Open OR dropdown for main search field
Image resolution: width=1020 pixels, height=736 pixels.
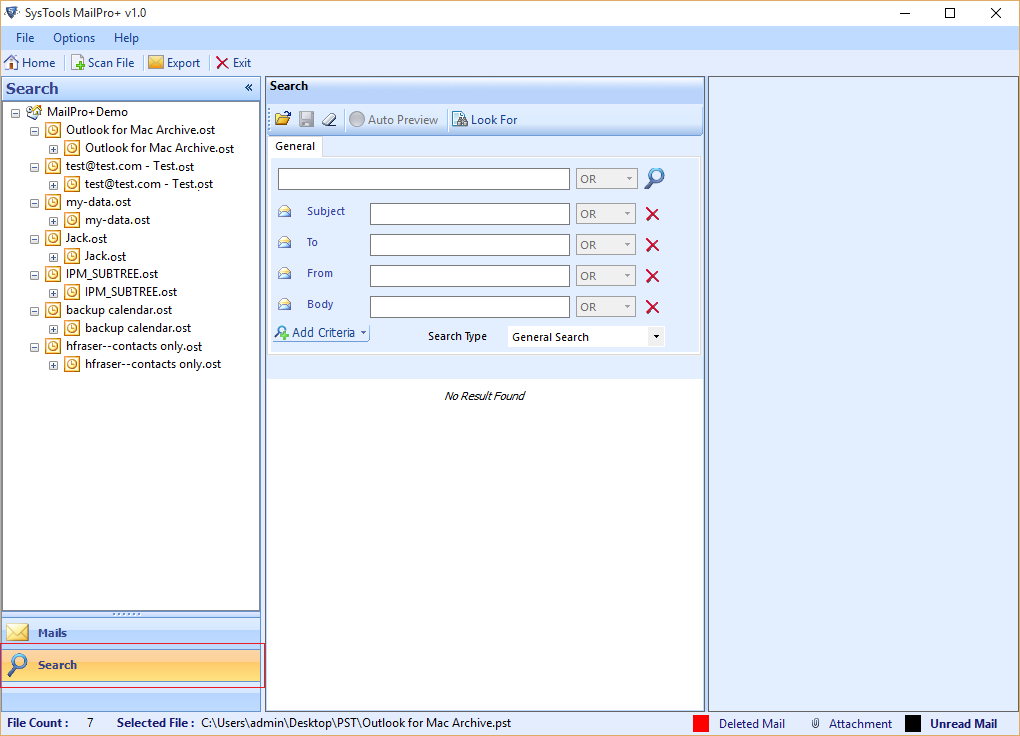(x=606, y=178)
